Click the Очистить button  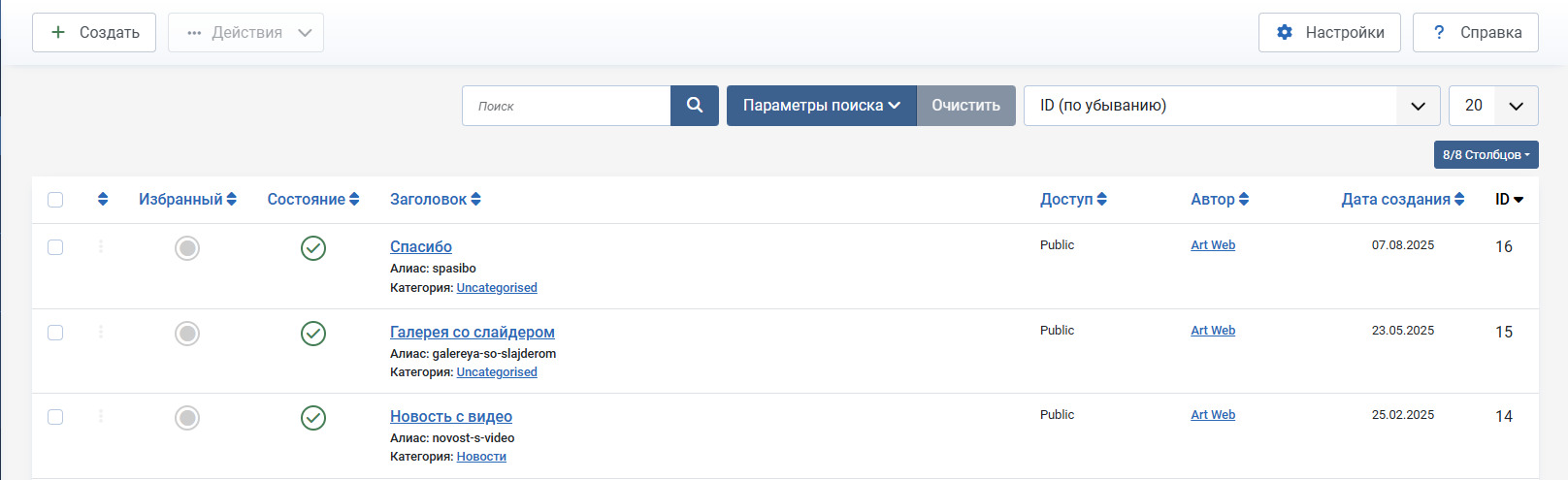pos(966,106)
